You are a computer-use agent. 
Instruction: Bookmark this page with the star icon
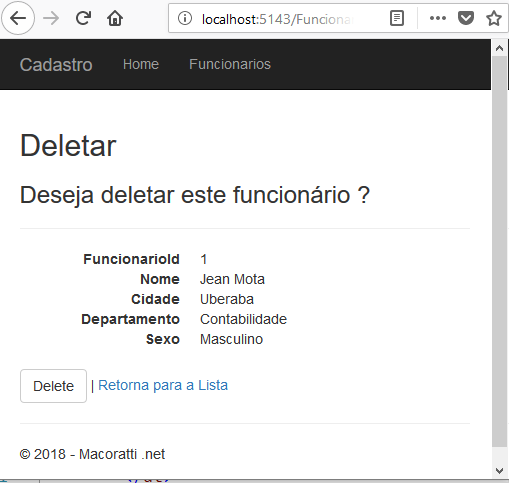494,18
